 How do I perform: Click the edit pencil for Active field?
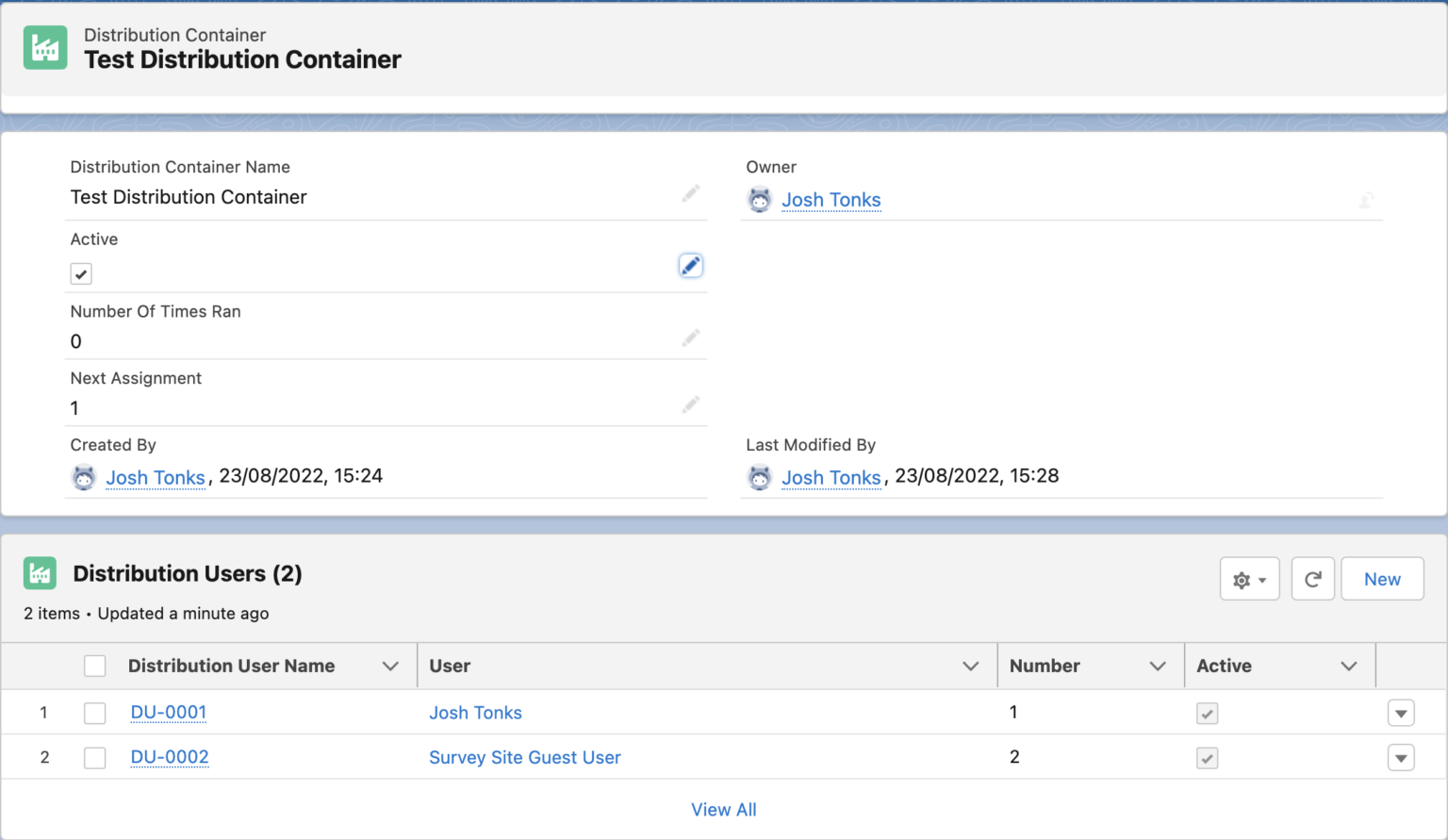tap(690, 266)
